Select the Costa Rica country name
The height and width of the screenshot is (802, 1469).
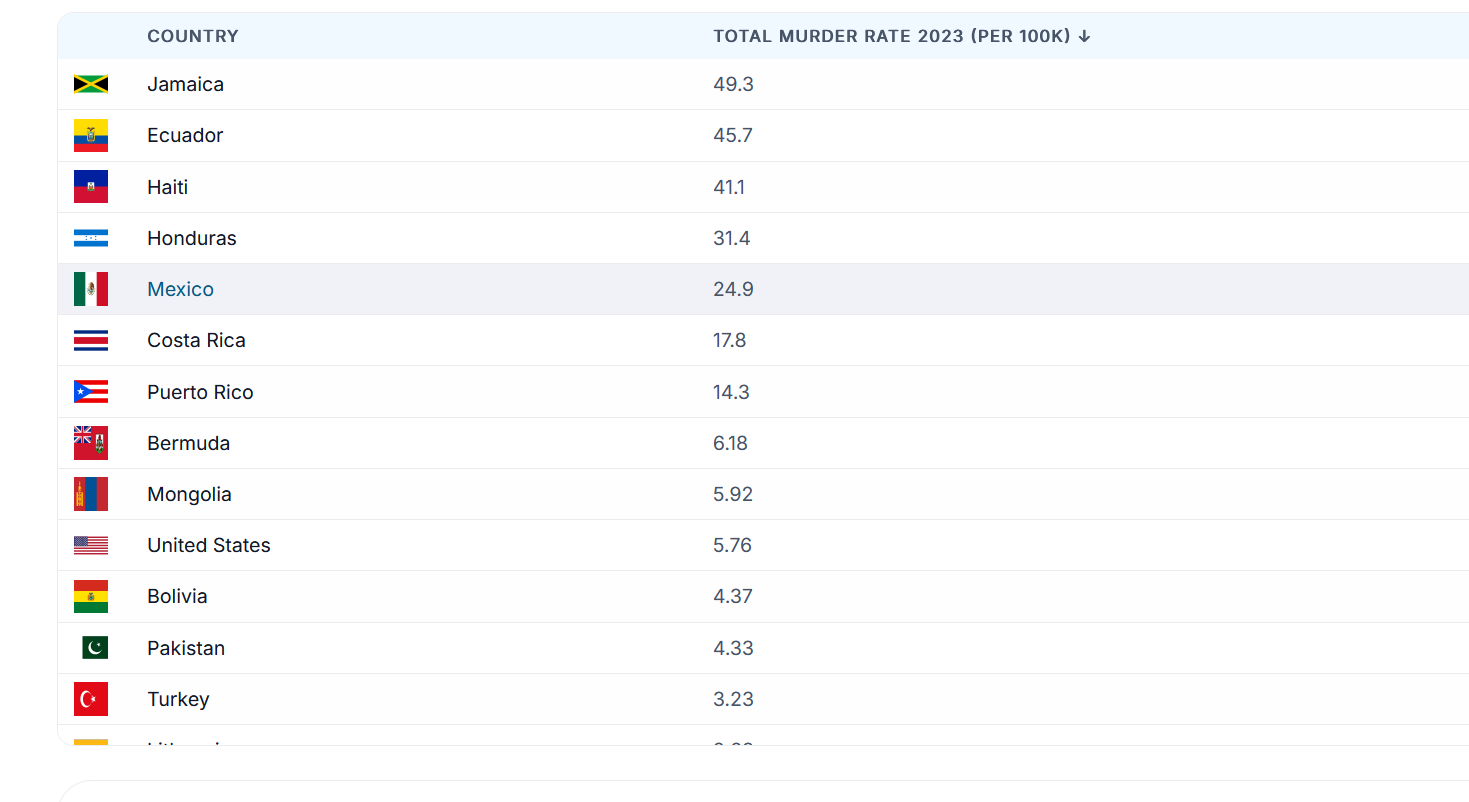click(196, 340)
